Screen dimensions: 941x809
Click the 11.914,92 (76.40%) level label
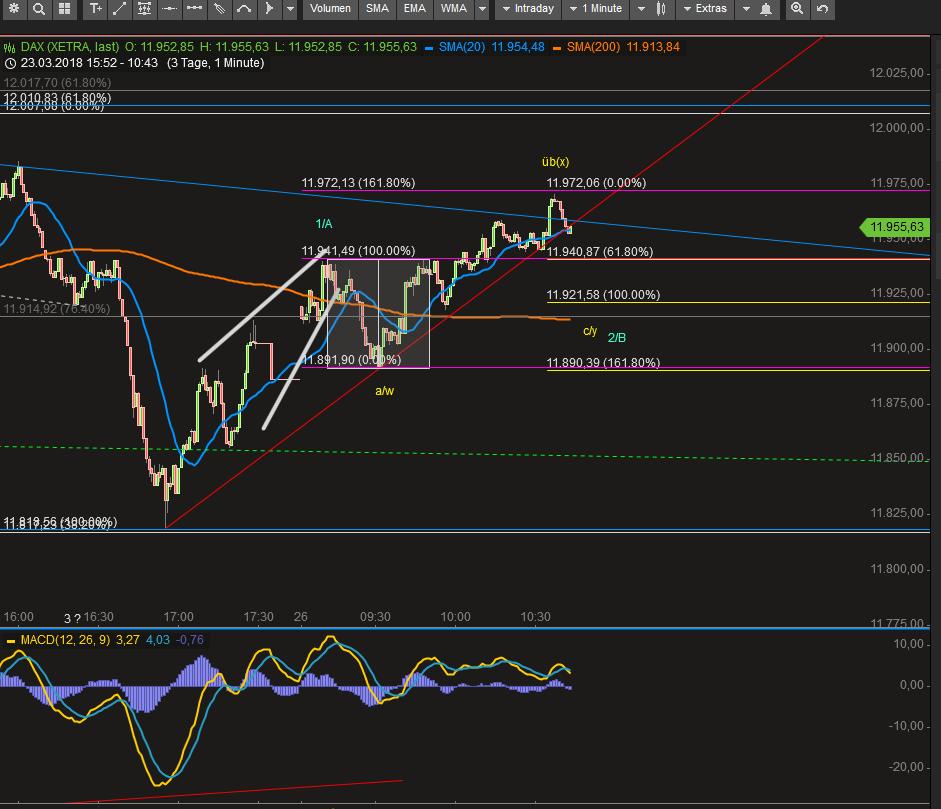coord(56,308)
